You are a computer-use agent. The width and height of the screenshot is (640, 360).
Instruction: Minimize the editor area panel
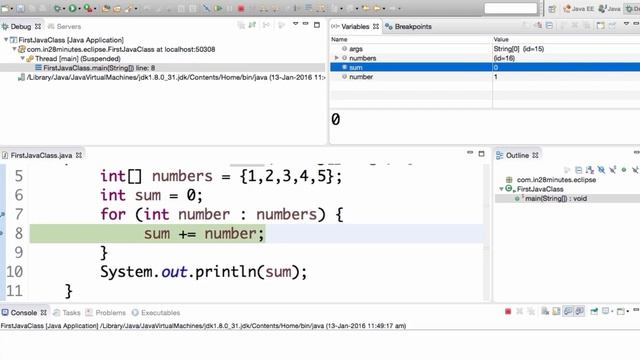click(x=470, y=153)
